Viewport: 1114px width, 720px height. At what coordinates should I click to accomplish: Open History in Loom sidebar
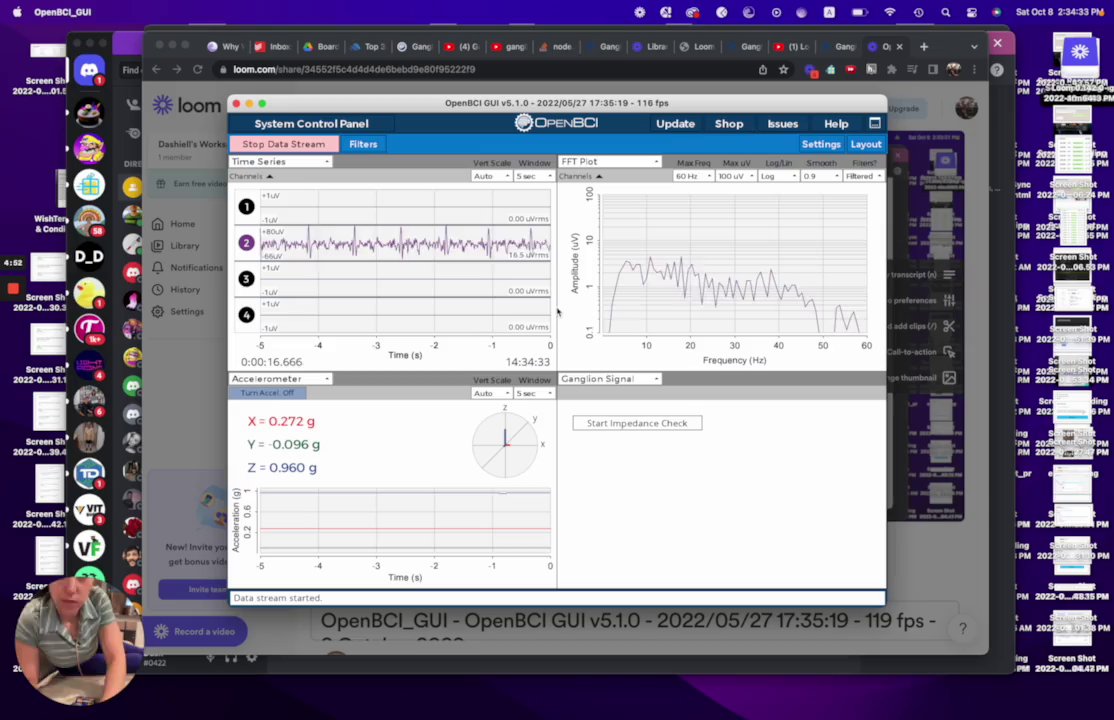click(x=176, y=290)
